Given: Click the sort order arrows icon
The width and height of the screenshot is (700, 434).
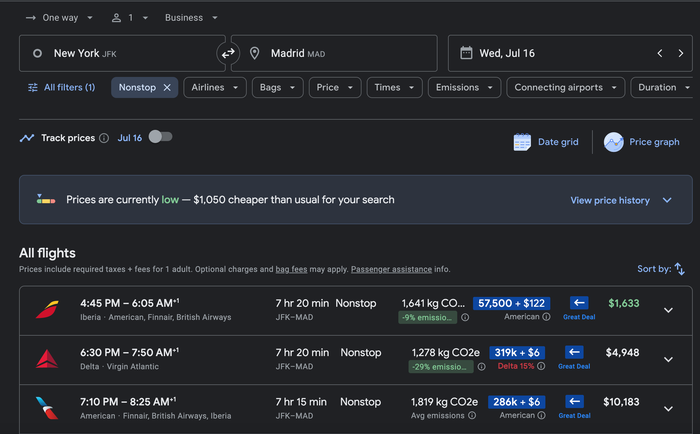Looking at the screenshot, I should coord(679,269).
